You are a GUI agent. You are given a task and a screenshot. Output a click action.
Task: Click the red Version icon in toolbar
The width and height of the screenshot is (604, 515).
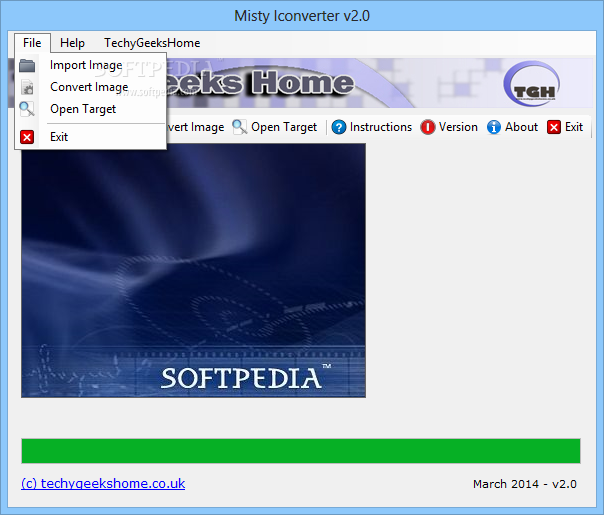coord(428,127)
